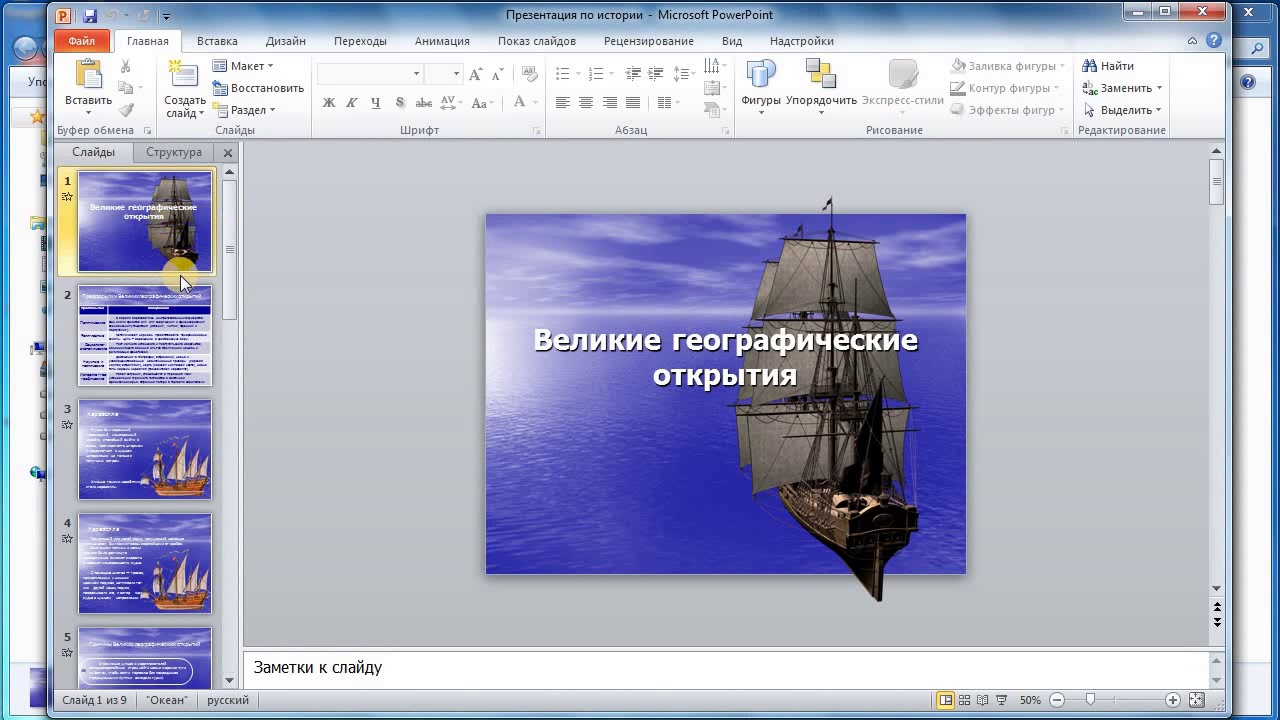Click the zoom slider in status bar

point(1090,700)
